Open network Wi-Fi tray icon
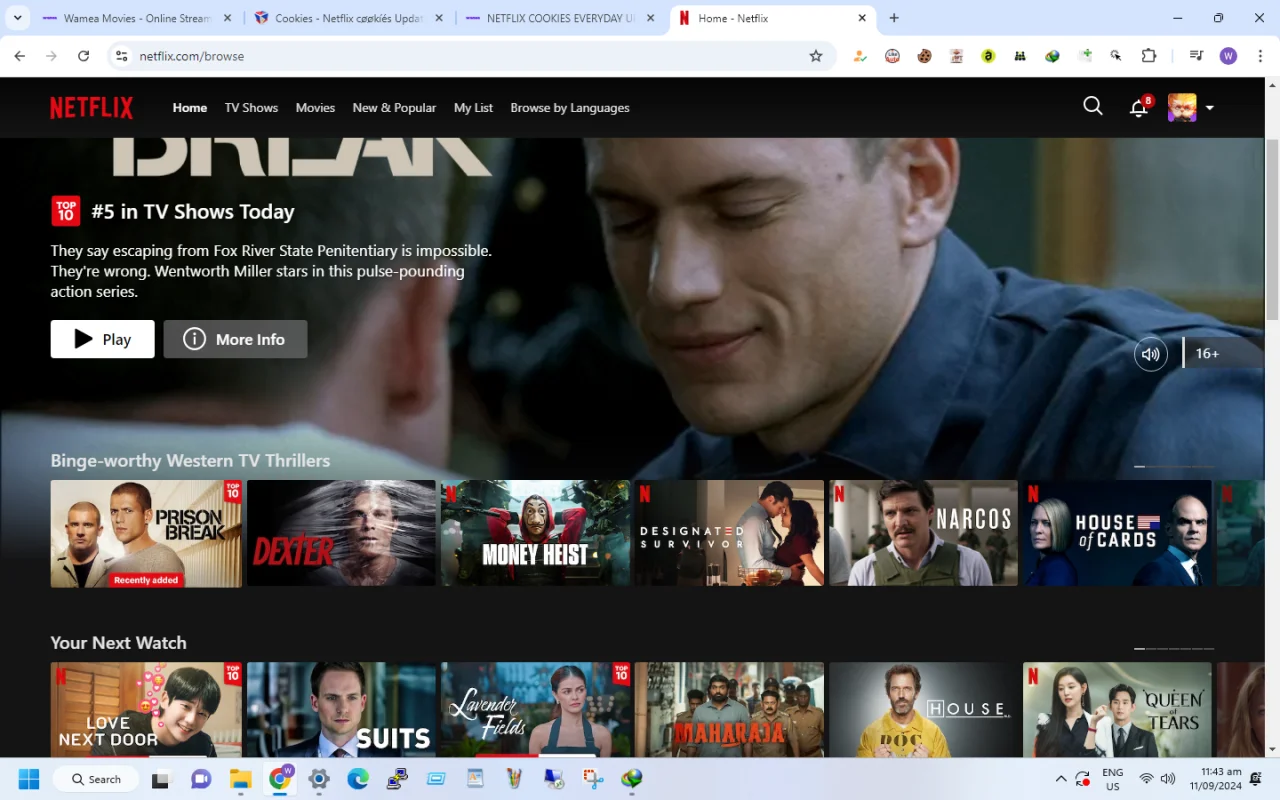This screenshot has height=800, width=1280. pos(1147,779)
